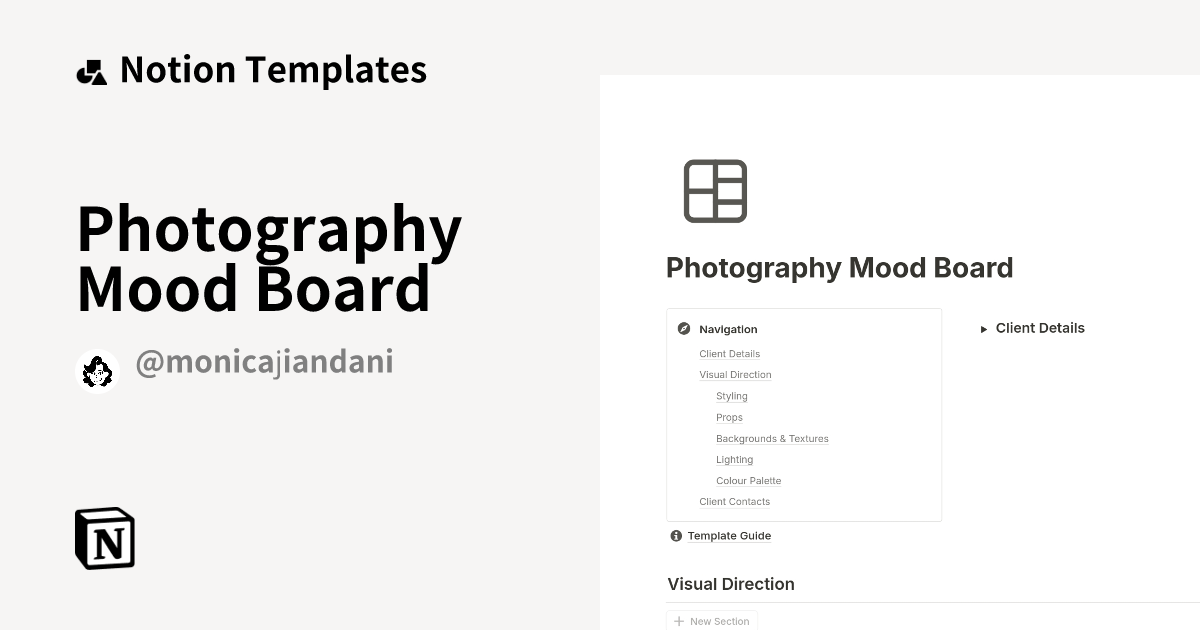Click the compass icon beside Navigation
The height and width of the screenshot is (630, 1200).
click(x=684, y=328)
